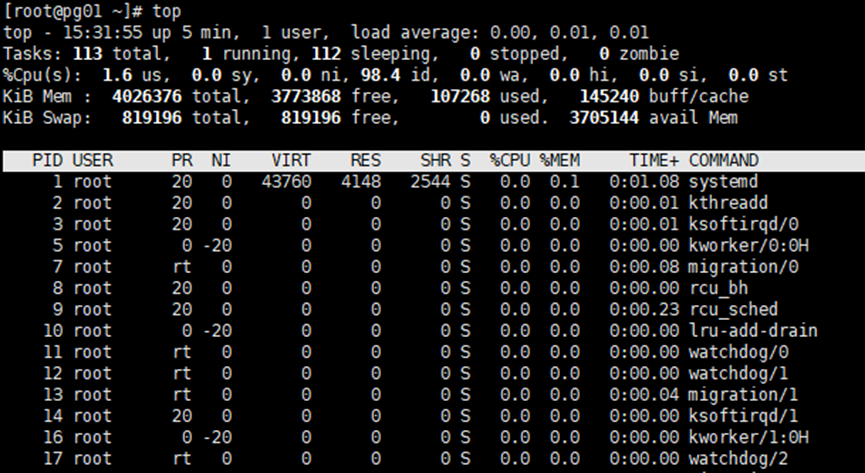Select the kworker/0:0H process name
Viewport: 865px width, 473px height.
click(x=748, y=246)
